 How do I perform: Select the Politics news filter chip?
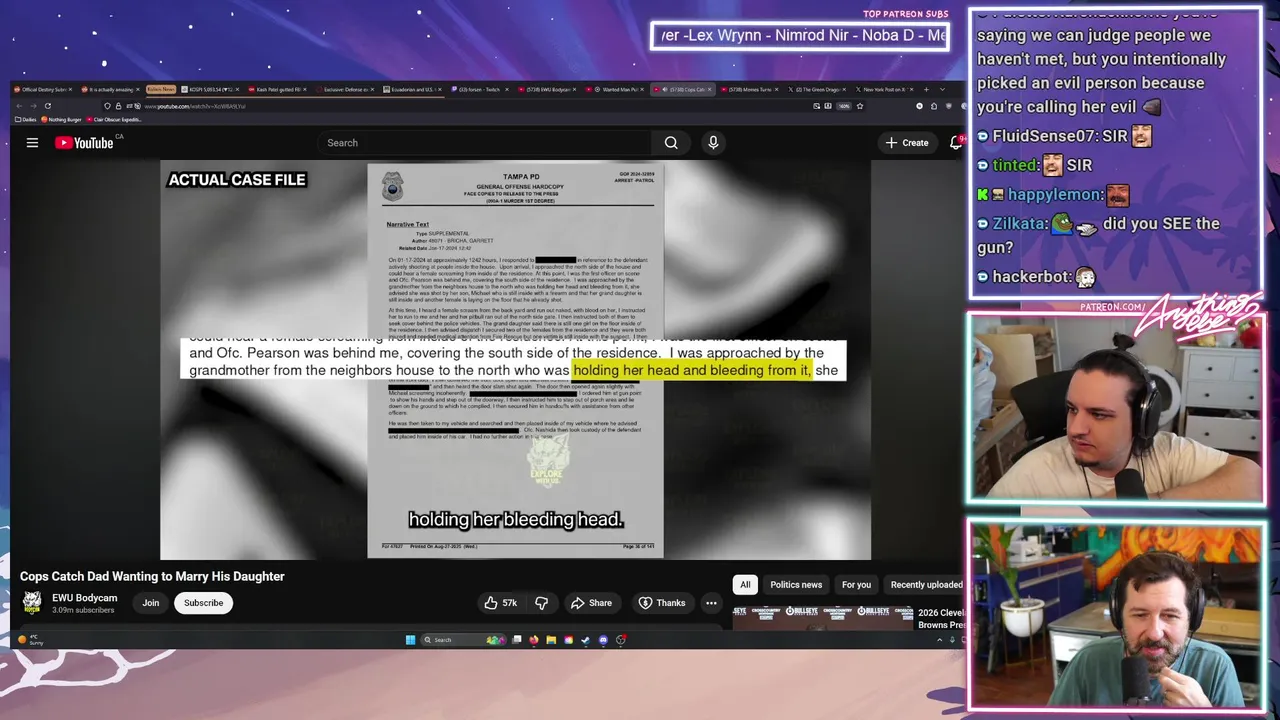click(x=796, y=585)
